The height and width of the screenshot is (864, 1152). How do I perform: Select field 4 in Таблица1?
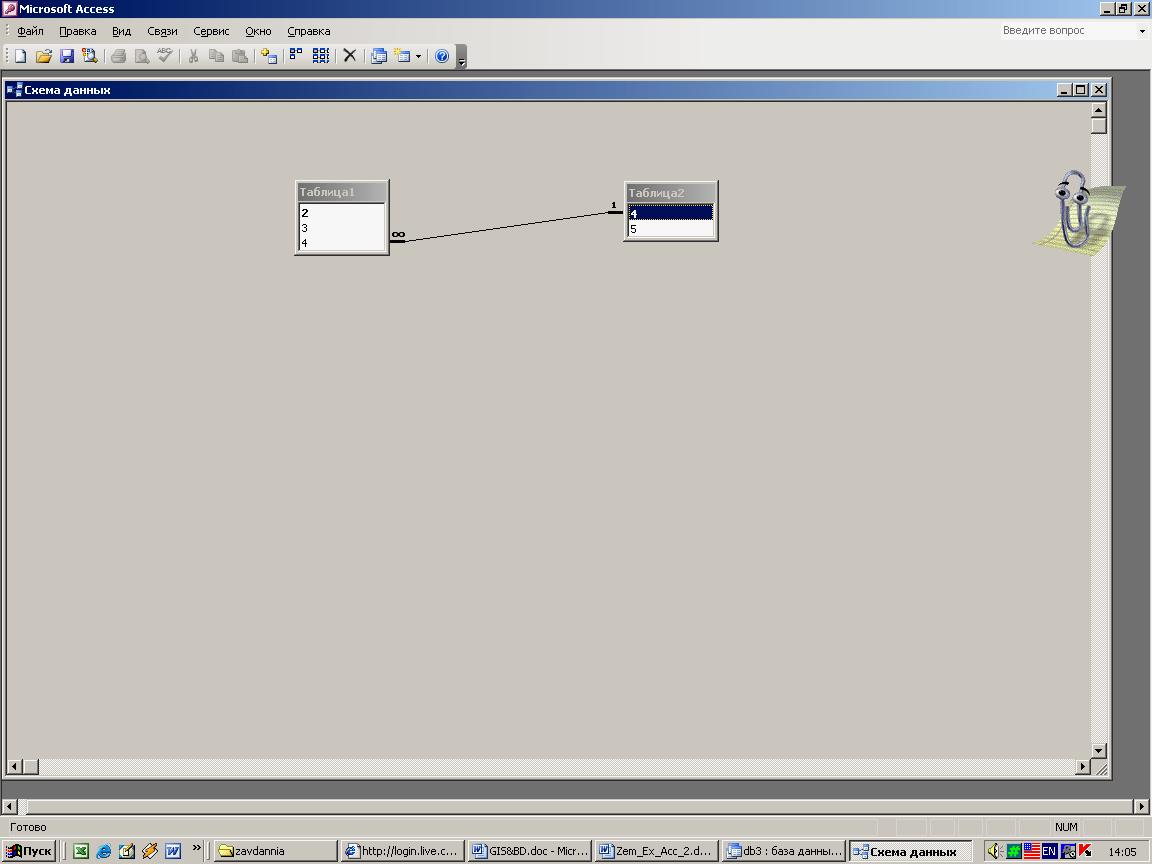tap(342, 242)
